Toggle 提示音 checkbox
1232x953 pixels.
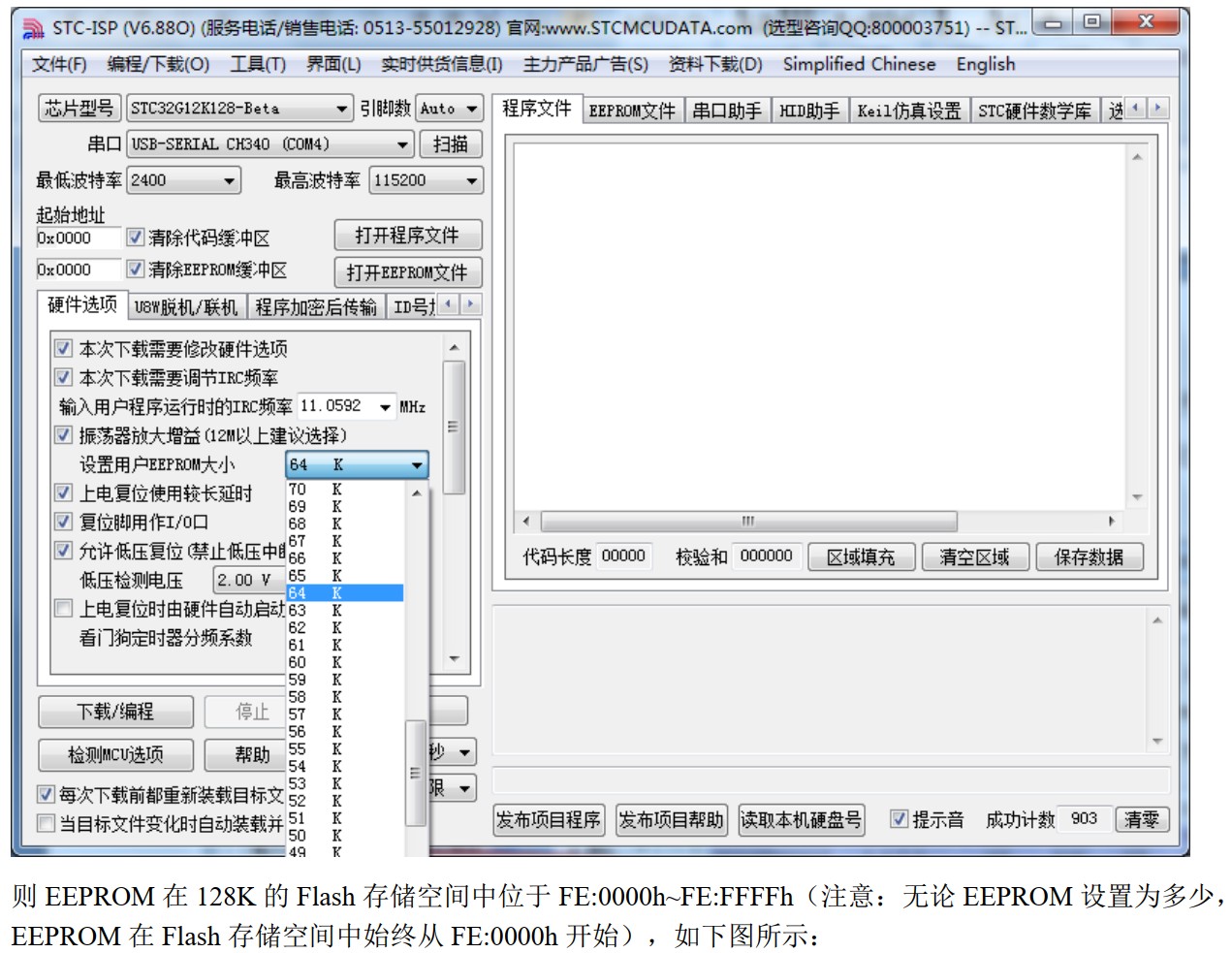point(899,819)
